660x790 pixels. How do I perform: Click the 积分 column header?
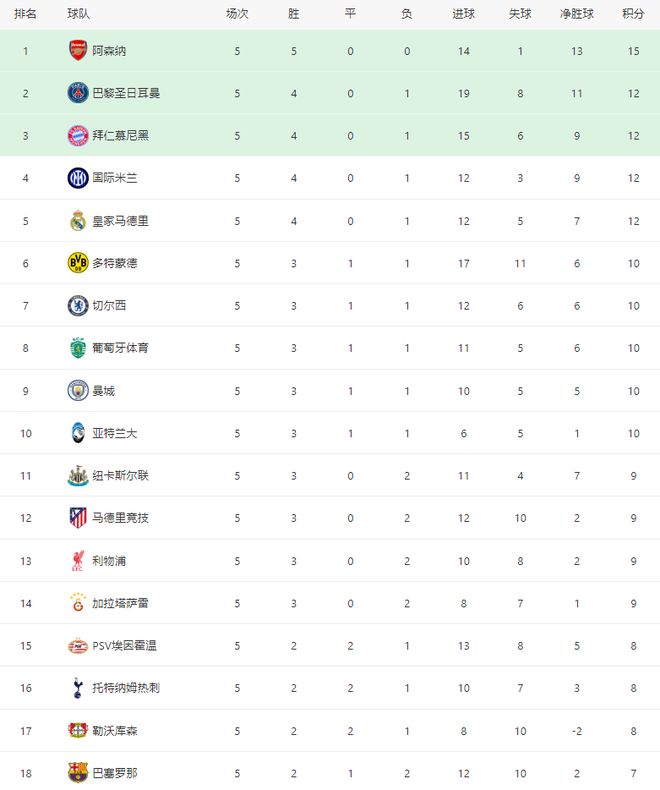633,14
